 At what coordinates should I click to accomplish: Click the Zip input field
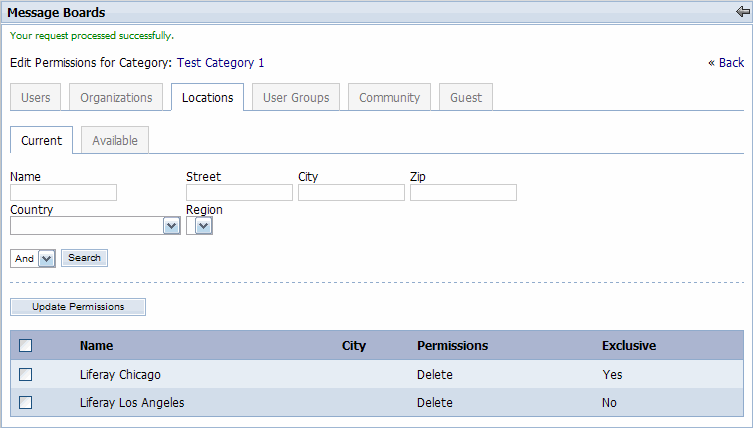pos(463,193)
